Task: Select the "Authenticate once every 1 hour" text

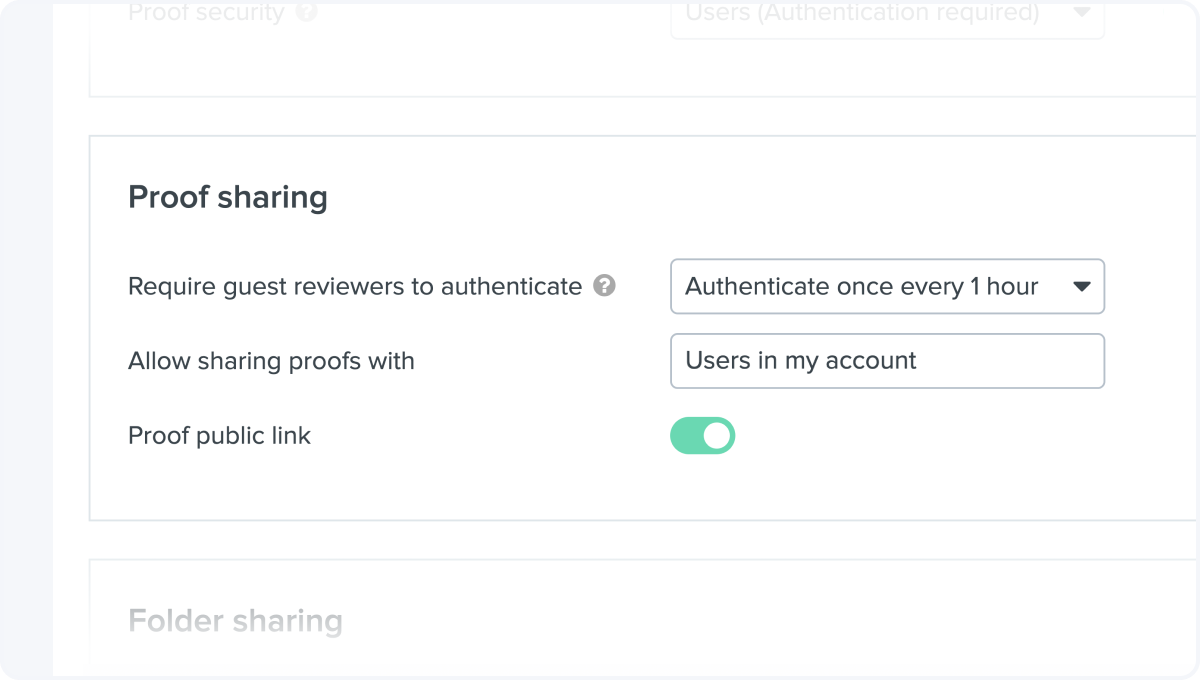Action: tap(861, 287)
